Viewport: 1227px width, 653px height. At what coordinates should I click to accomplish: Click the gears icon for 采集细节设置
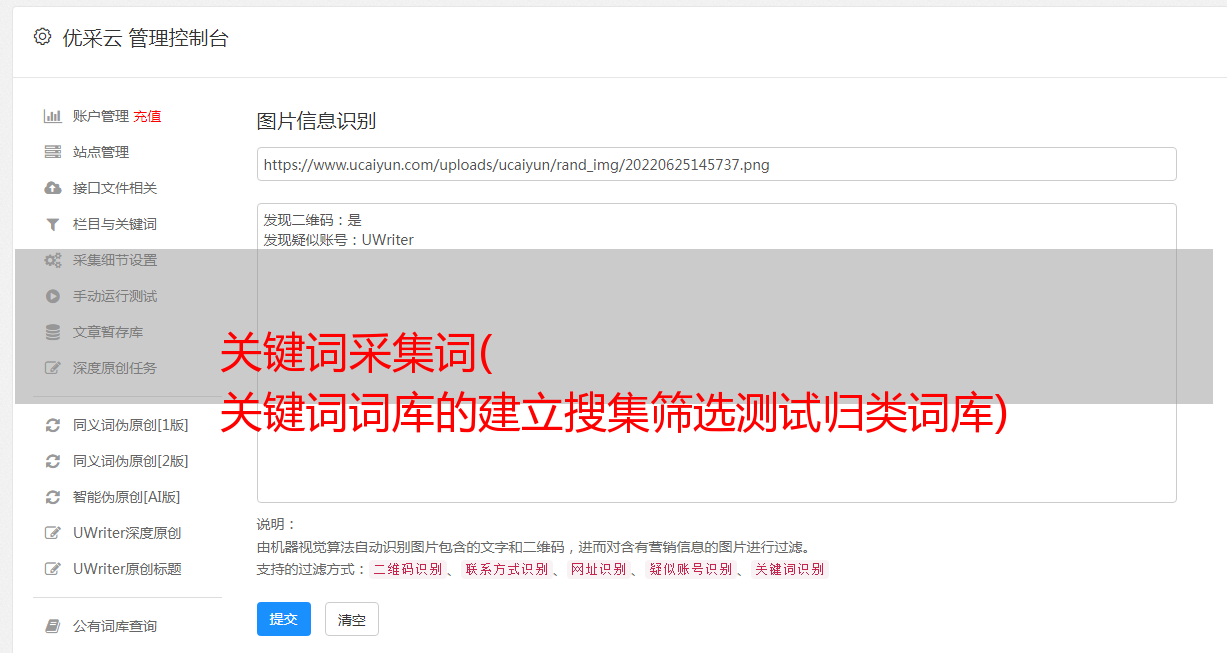point(53,260)
